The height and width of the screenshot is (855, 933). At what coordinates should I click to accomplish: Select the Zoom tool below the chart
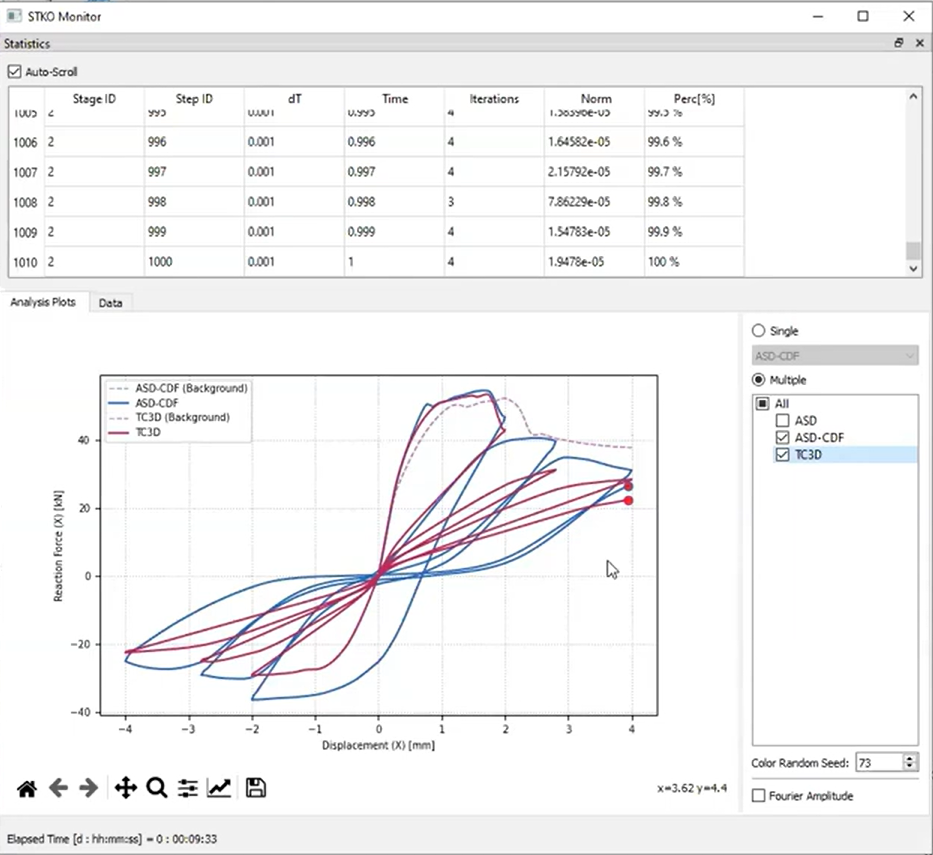click(x=156, y=788)
